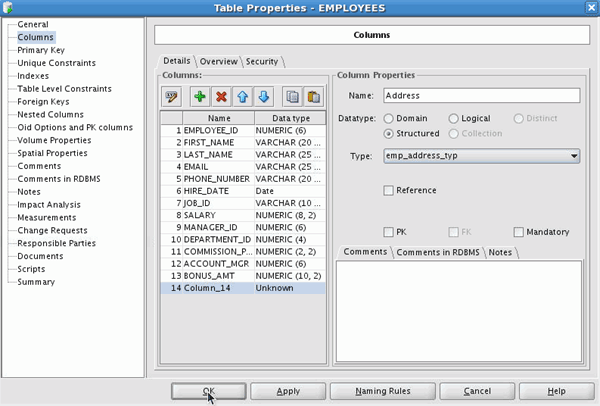Click the Cancel button

tap(477, 391)
